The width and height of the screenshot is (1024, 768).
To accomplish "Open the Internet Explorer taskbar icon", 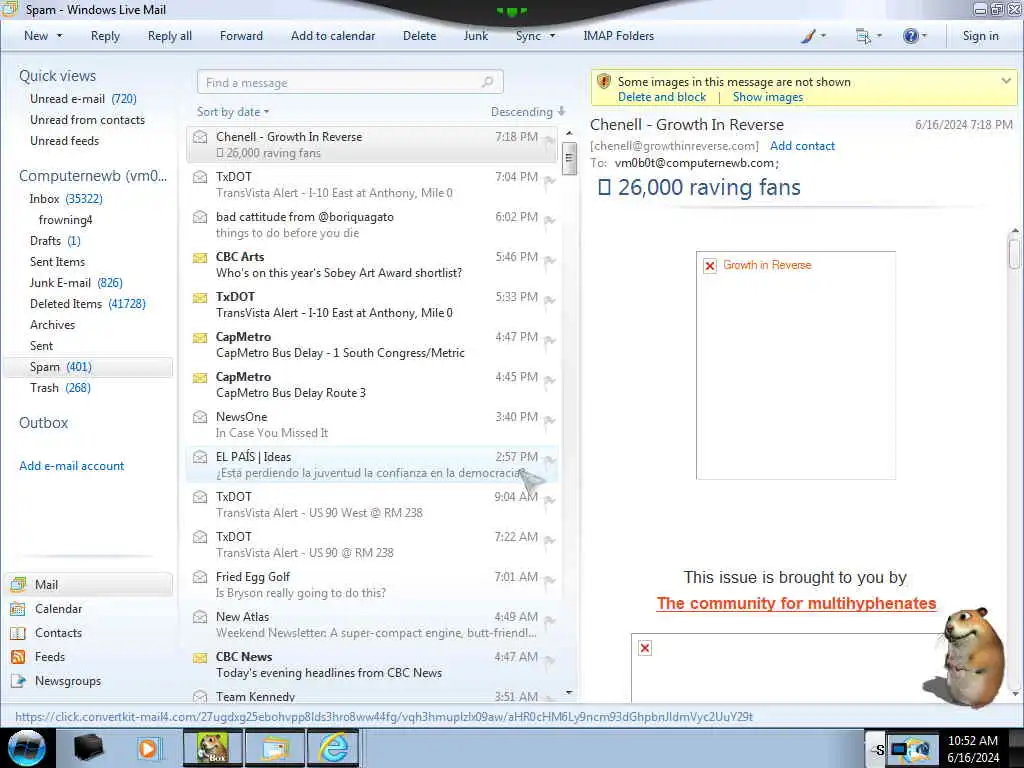I will (x=333, y=748).
